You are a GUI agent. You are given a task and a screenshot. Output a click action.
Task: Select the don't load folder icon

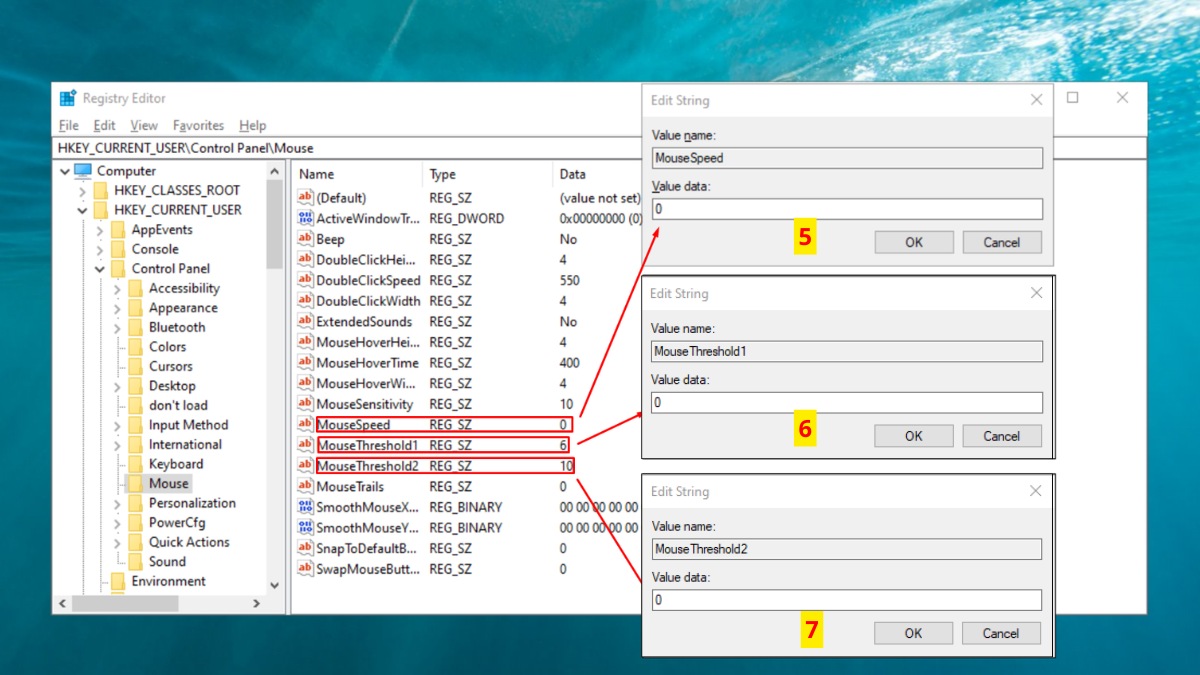135,405
